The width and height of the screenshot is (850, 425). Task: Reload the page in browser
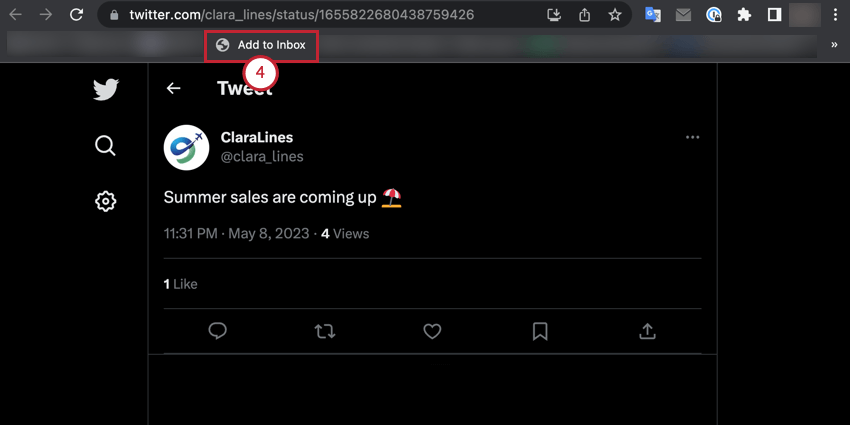point(76,15)
